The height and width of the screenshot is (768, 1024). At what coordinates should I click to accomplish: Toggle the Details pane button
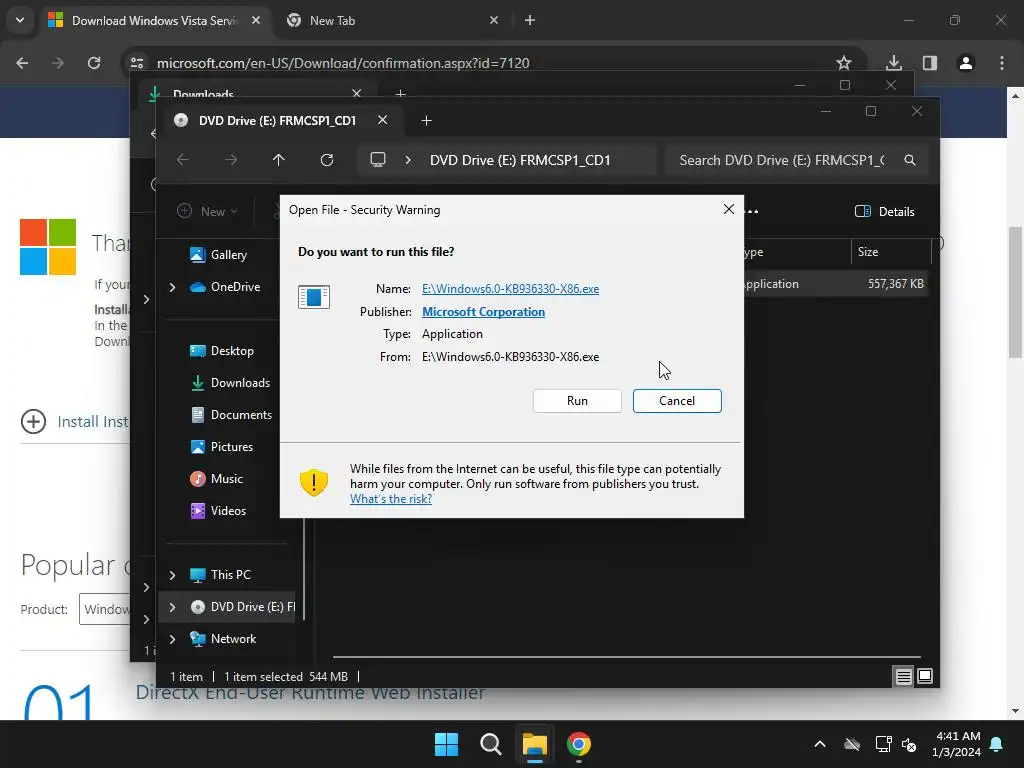(885, 212)
